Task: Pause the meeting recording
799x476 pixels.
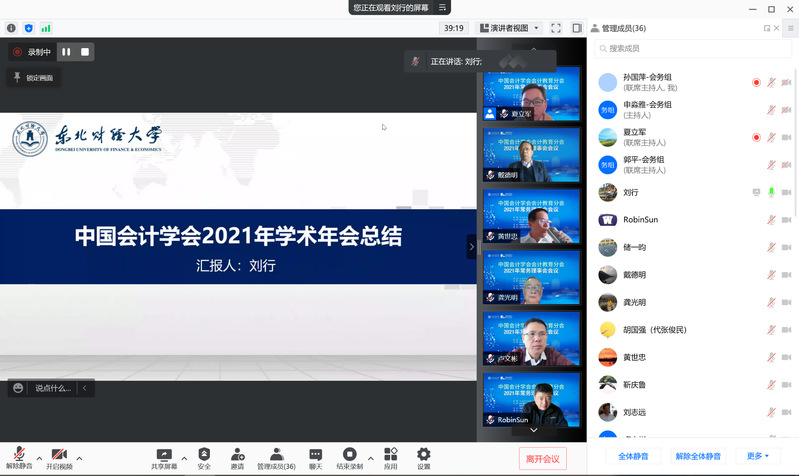Action: coord(66,52)
